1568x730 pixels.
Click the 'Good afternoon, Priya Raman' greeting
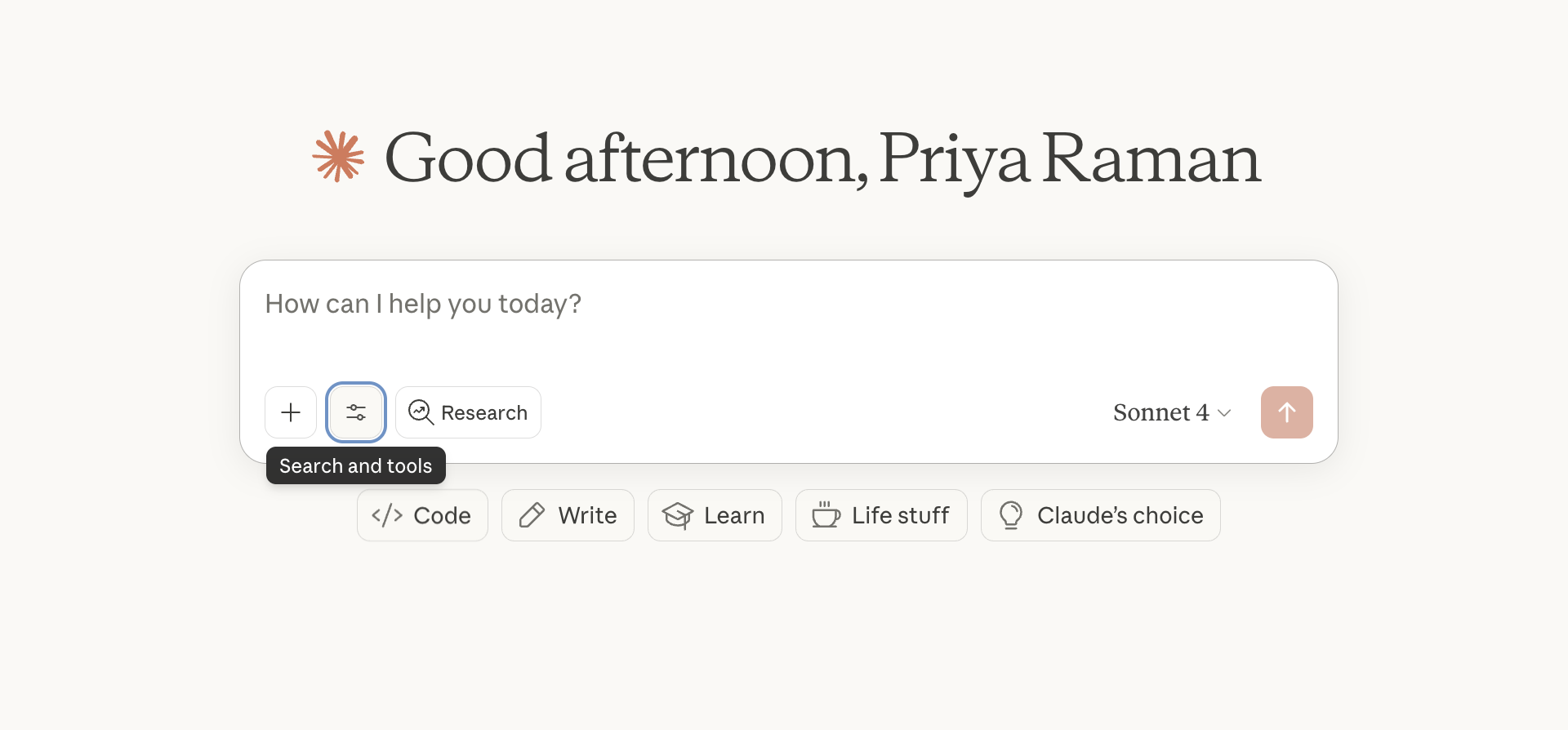point(822,158)
